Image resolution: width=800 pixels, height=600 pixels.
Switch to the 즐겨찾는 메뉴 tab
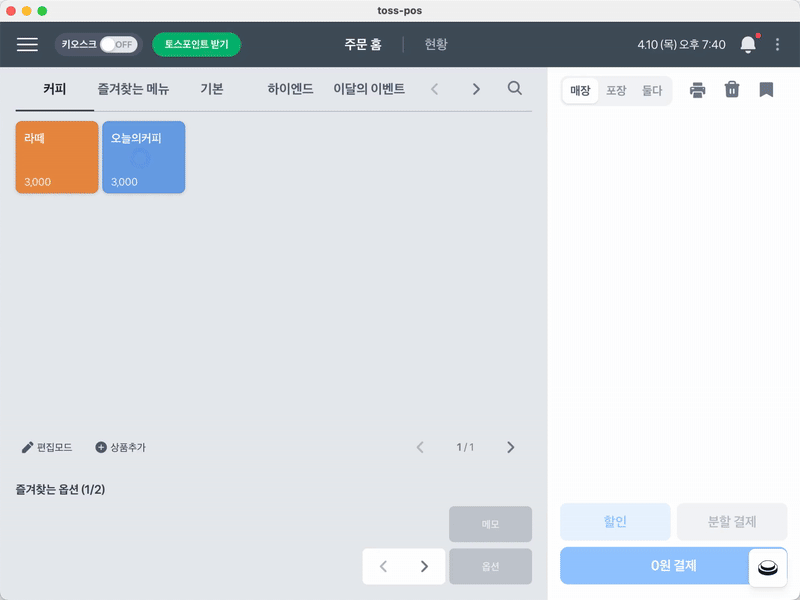133,89
